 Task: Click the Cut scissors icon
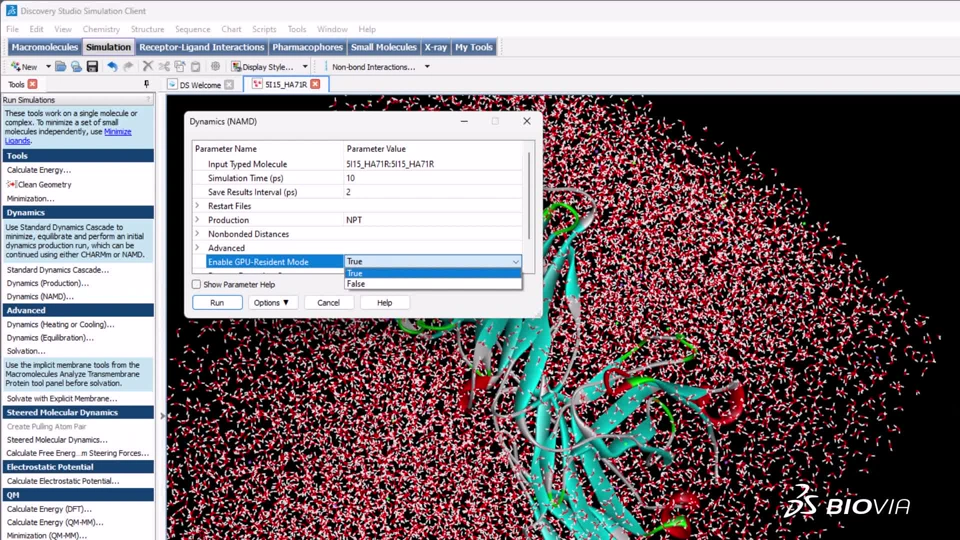click(x=164, y=67)
